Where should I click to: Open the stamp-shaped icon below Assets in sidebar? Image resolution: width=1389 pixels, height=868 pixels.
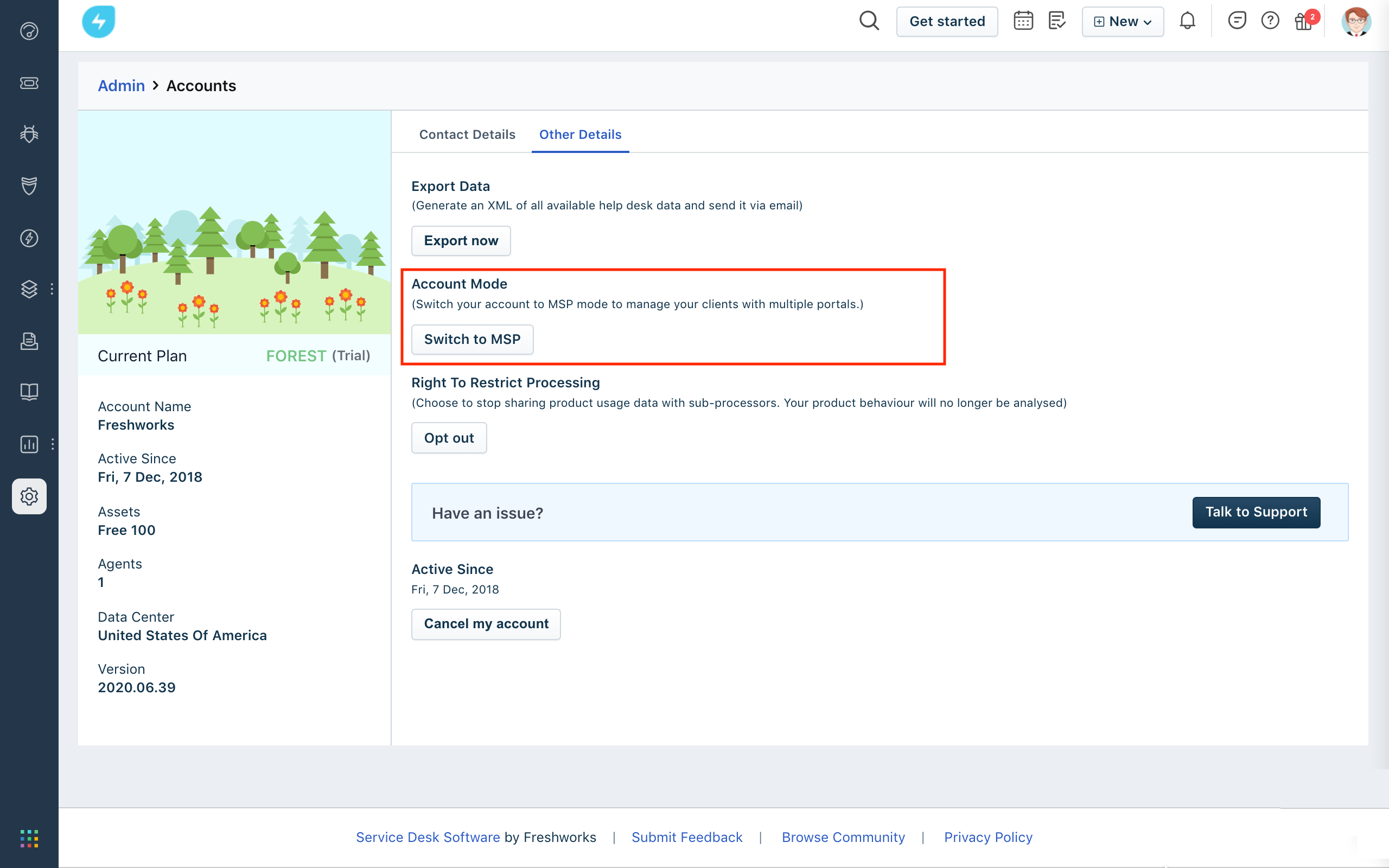click(x=29, y=341)
